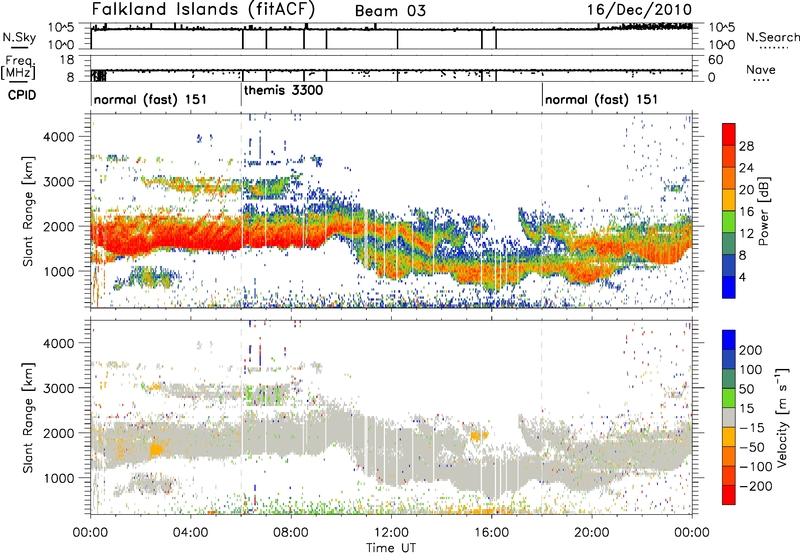Click the '-200' value on the velocity colorbar
Viewport: 800px width, 554px height.
755,486
